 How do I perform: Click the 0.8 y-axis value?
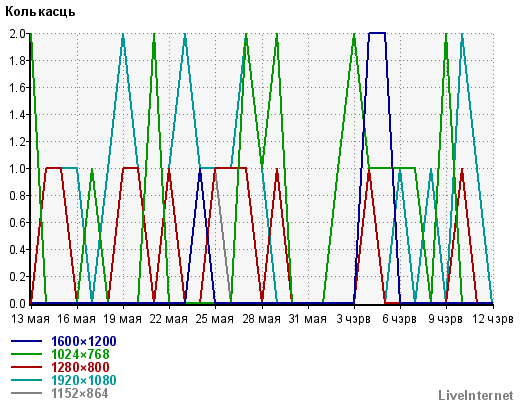(17, 196)
